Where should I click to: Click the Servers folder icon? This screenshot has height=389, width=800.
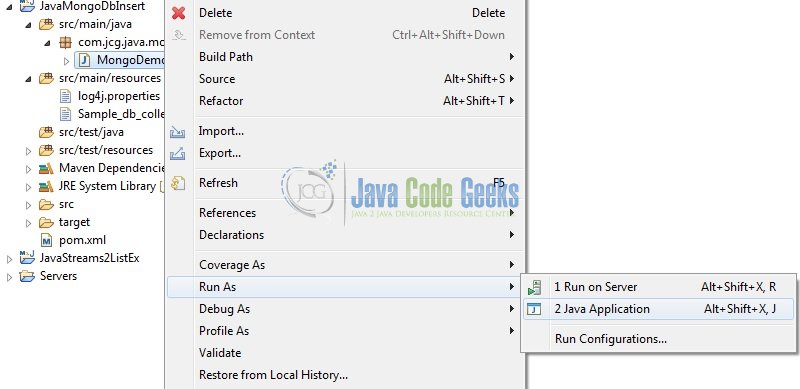pos(27,276)
